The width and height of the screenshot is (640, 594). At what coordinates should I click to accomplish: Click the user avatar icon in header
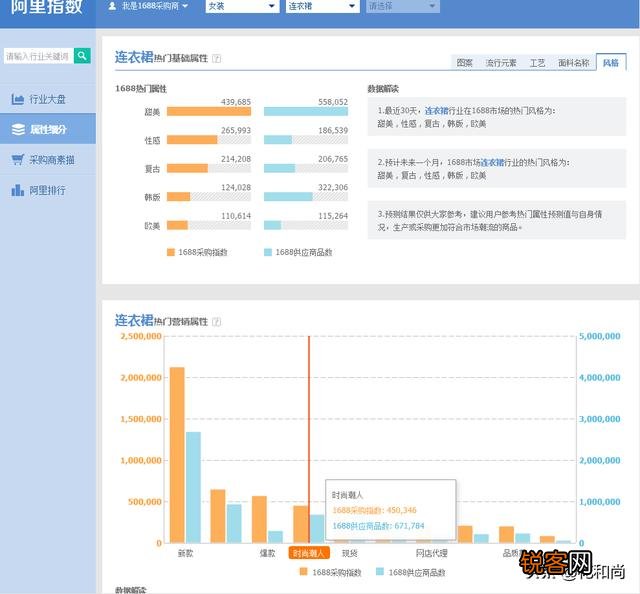pos(112,6)
